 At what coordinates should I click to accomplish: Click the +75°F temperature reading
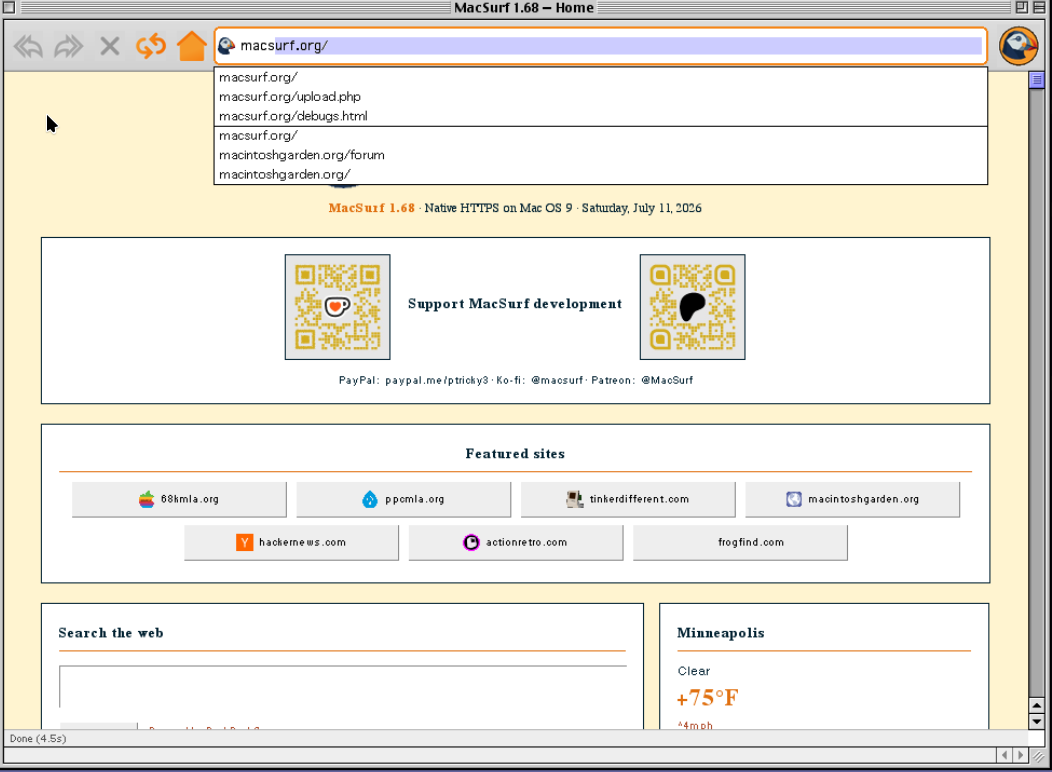click(x=708, y=698)
